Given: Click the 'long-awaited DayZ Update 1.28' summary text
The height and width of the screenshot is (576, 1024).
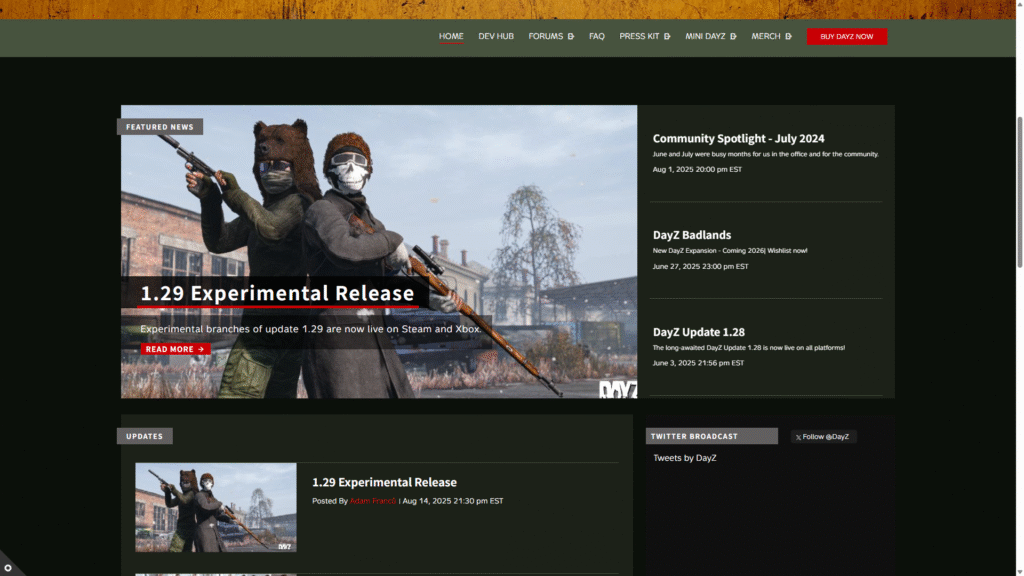Looking at the screenshot, I should [748, 347].
